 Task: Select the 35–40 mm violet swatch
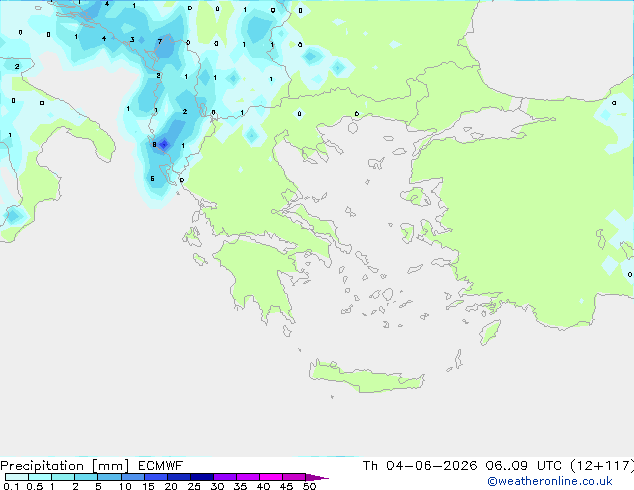tap(247, 477)
